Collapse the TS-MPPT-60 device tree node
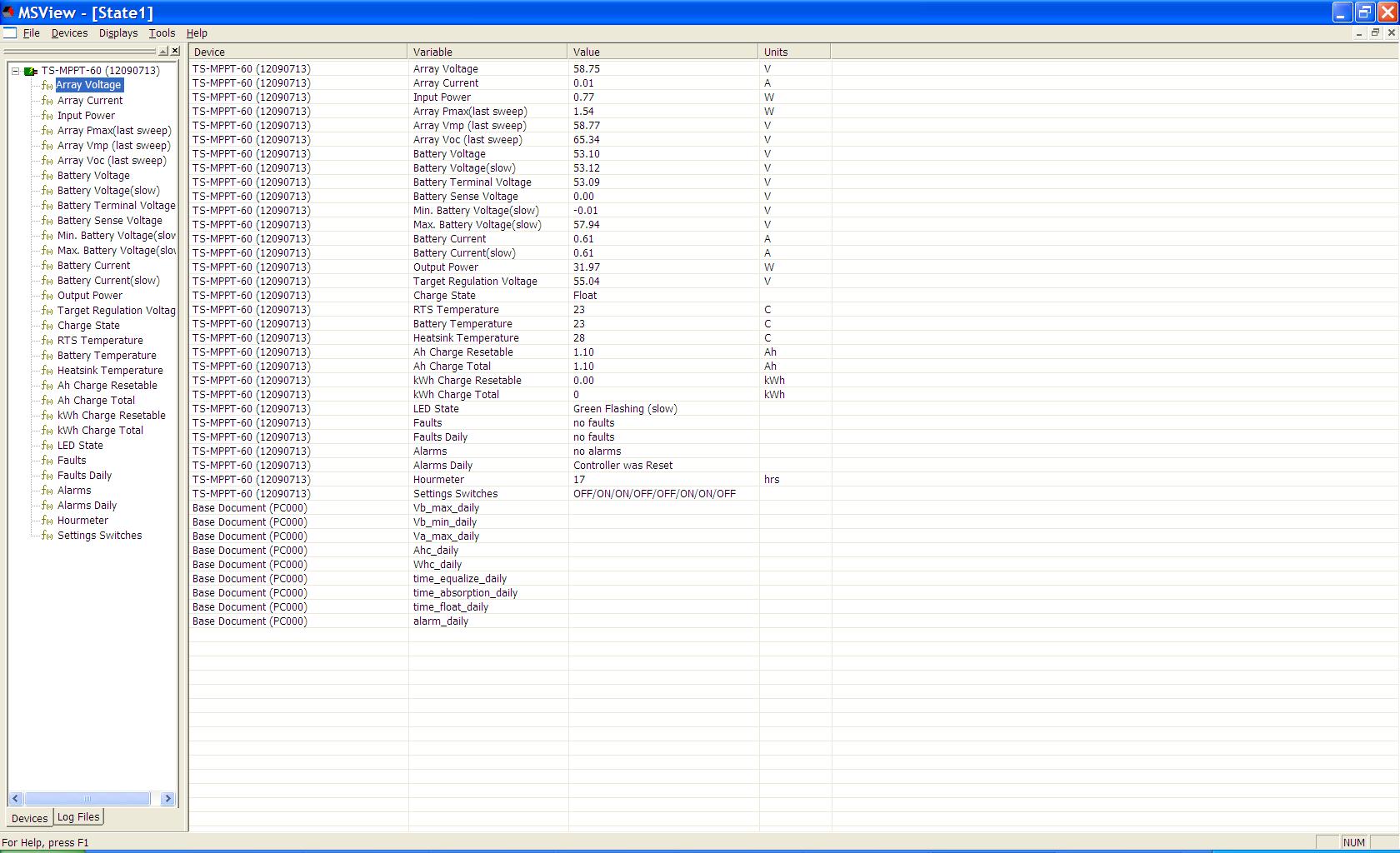Image resolution: width=1400 pixels, height=853 pixels. pos(15,71)
